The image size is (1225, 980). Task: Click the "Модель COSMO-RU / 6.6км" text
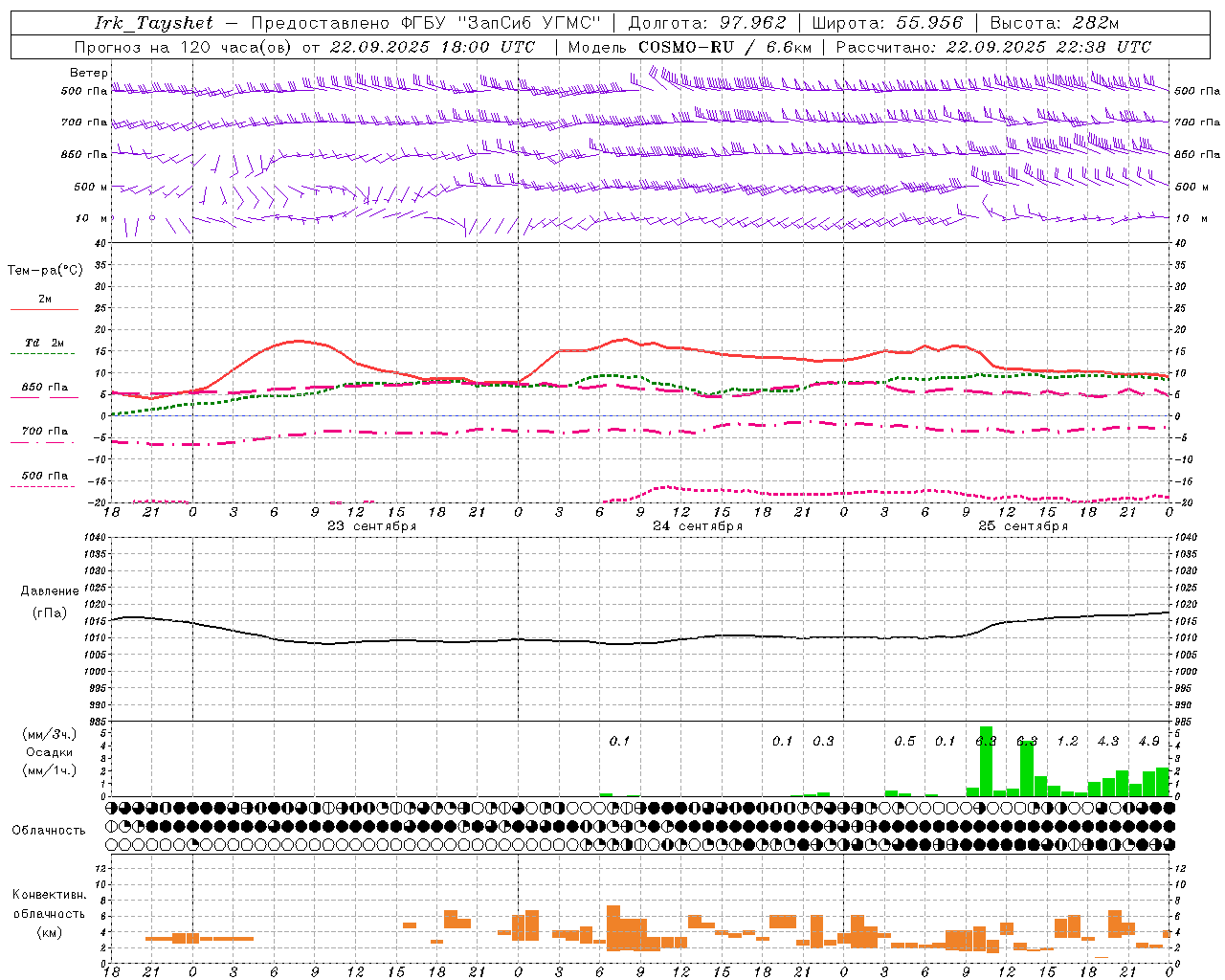point(690,47)
